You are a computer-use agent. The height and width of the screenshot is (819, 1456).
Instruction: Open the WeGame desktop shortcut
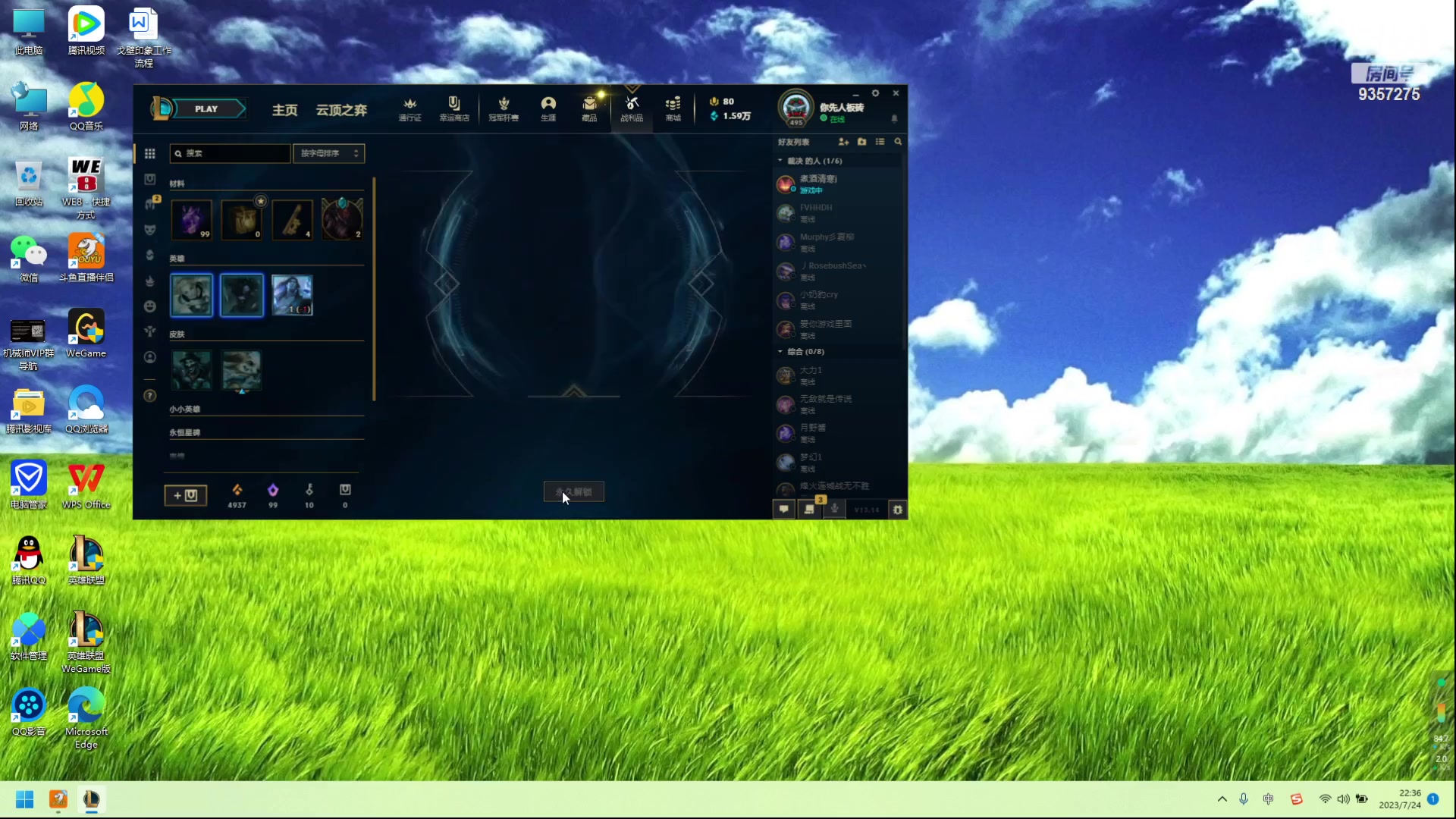tap(86, 334)
